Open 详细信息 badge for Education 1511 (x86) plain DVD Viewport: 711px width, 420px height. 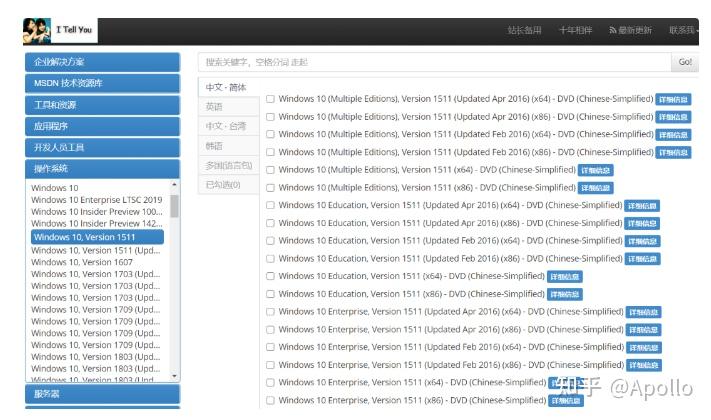(x=564, y=294)
